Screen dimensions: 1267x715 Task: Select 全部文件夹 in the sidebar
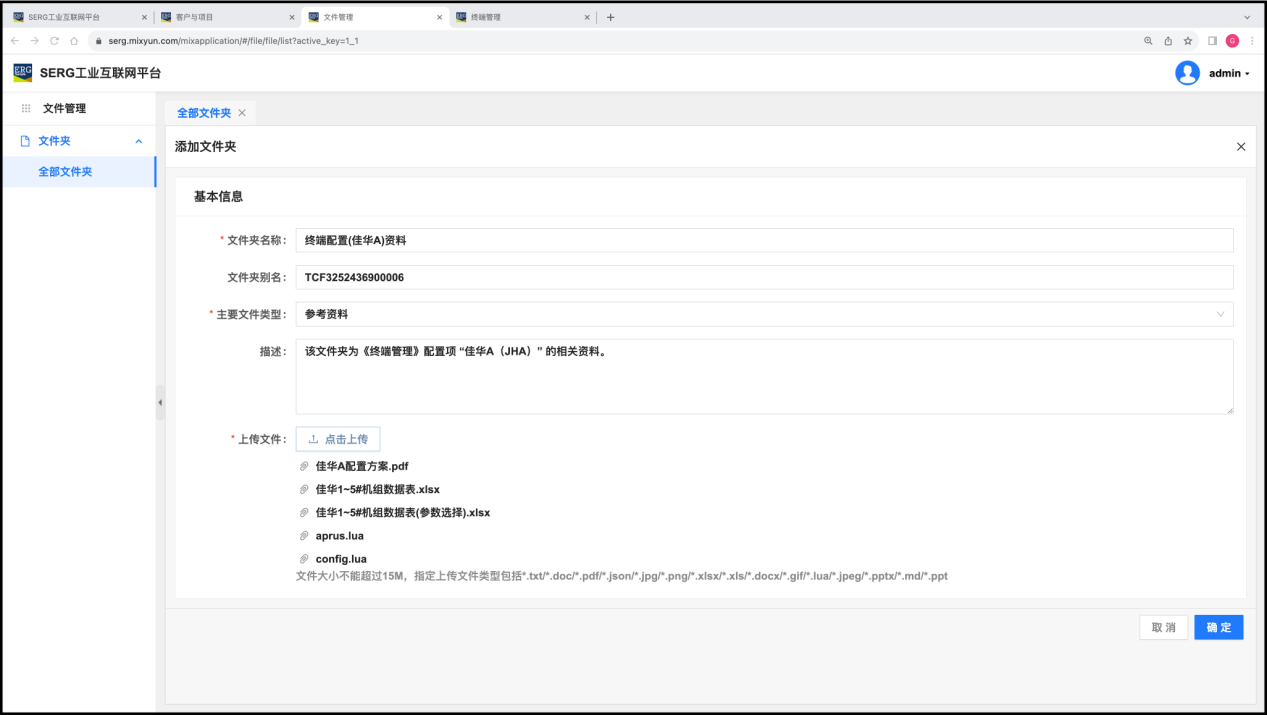point(65,172)
